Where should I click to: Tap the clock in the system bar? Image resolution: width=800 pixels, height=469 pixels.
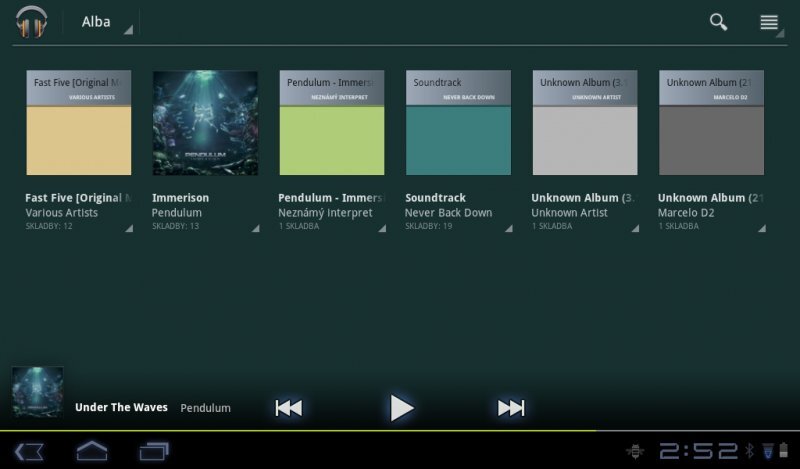coord(698,452)
